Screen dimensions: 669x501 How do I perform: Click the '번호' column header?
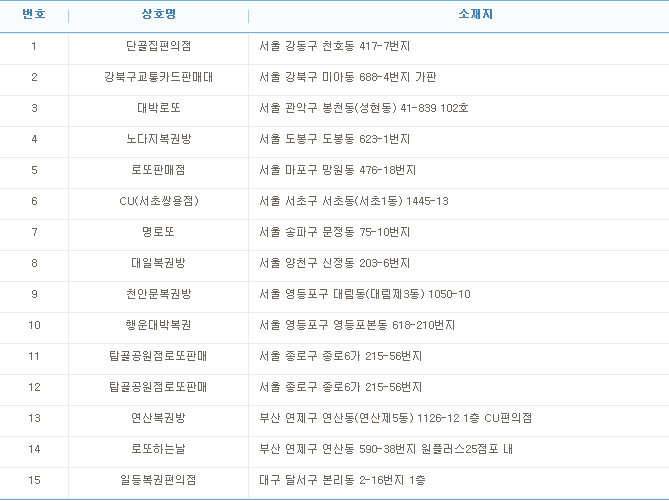click(x=34, y=14)
